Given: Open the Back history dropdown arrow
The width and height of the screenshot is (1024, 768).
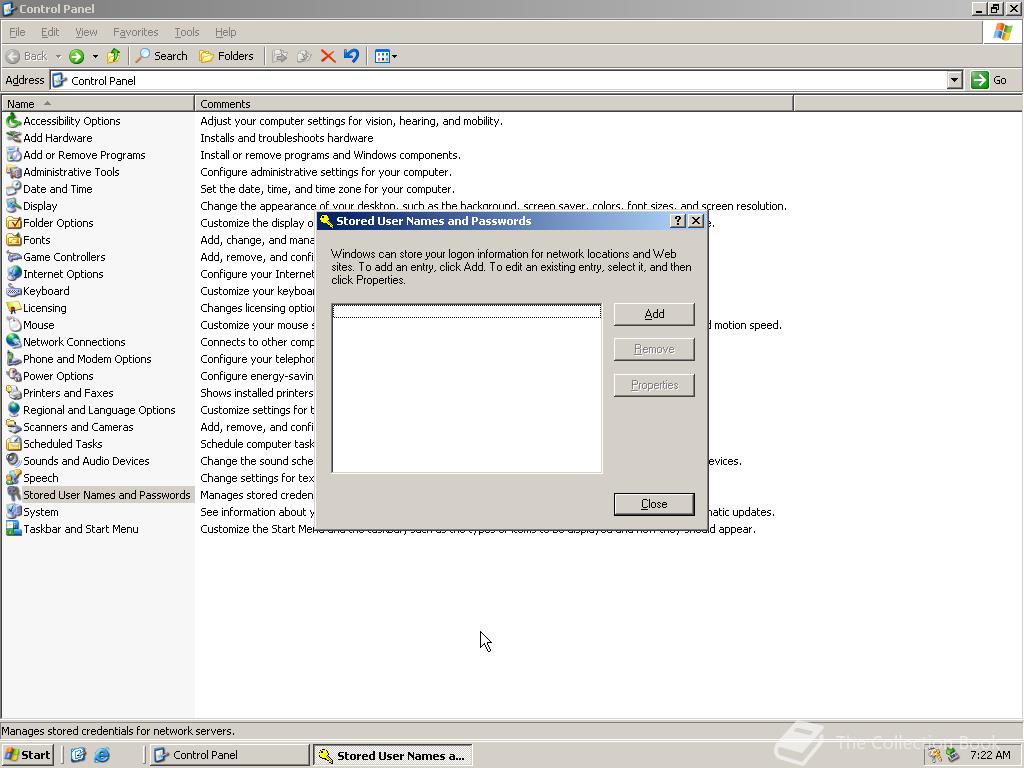Looking at the screenshot, I should pos(58,56).
